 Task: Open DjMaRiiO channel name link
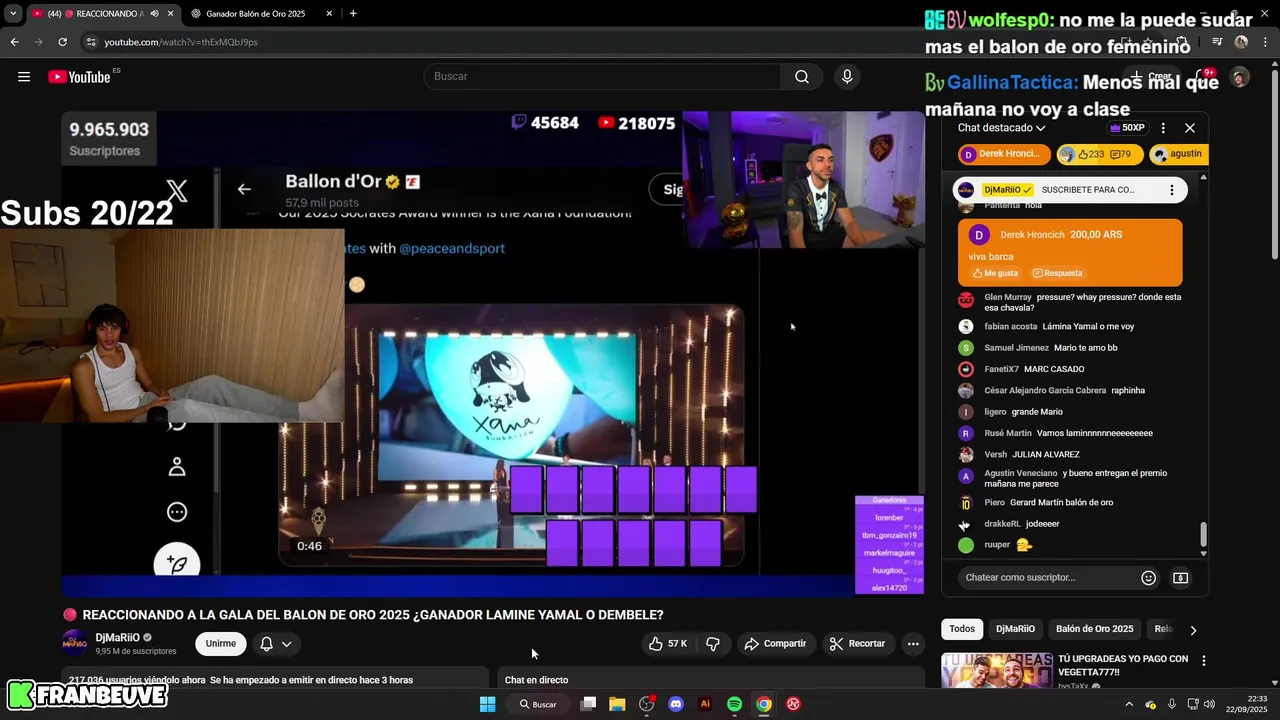coord(118,637)
